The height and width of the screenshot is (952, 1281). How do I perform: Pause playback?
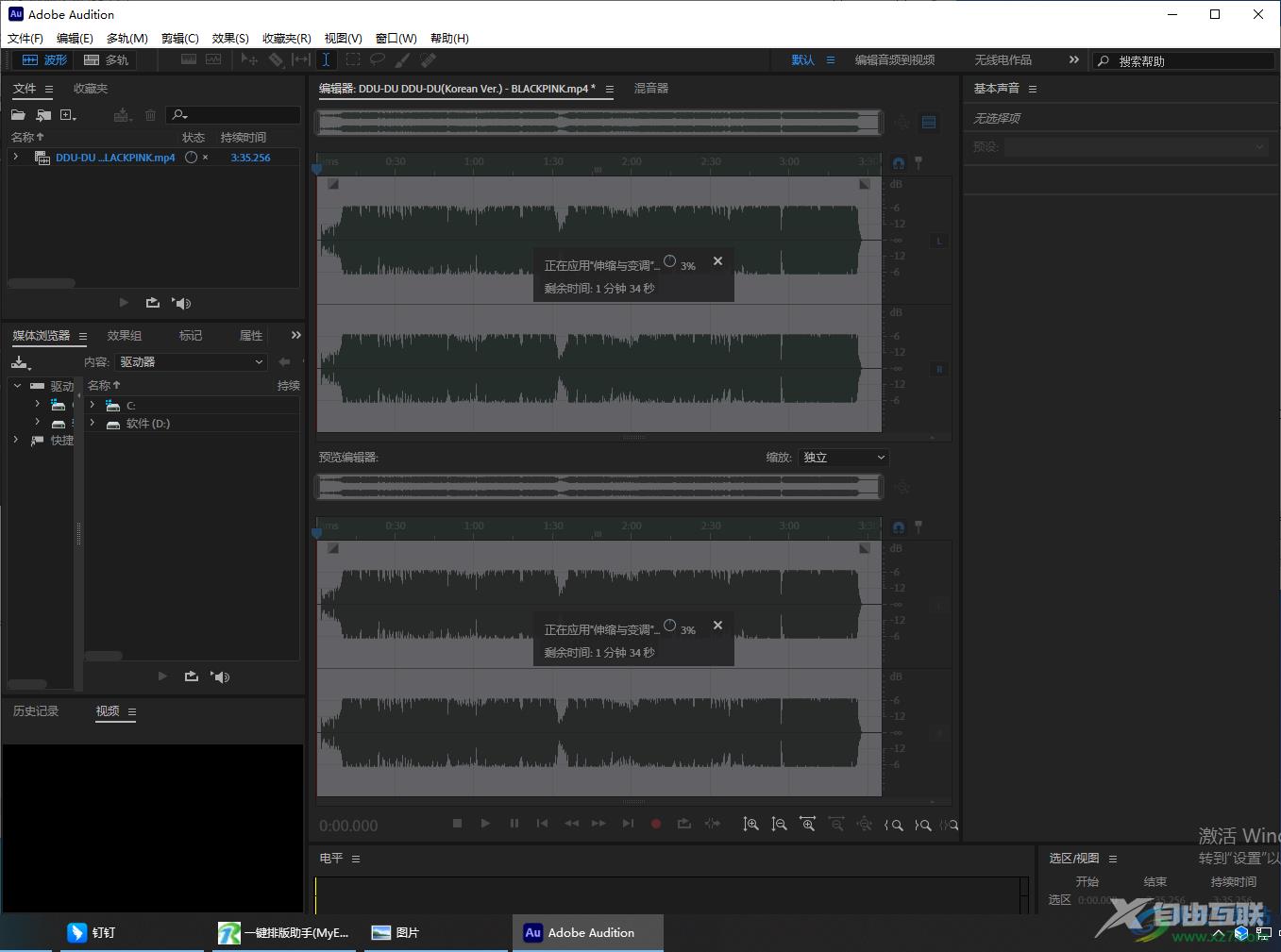(514, 824)
